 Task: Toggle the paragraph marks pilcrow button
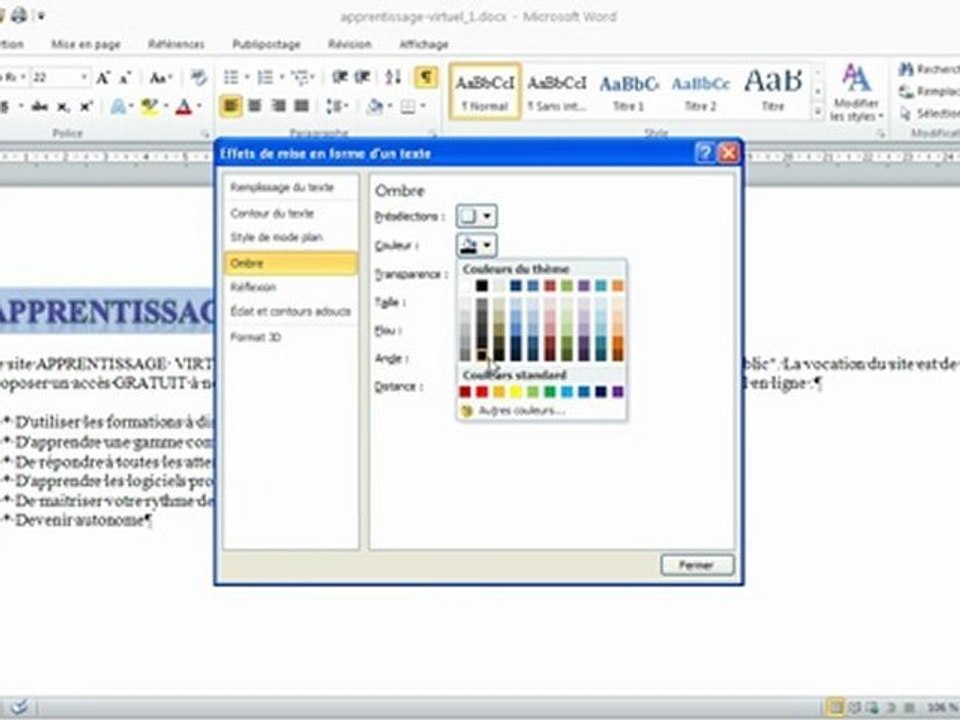coord(426,77)
